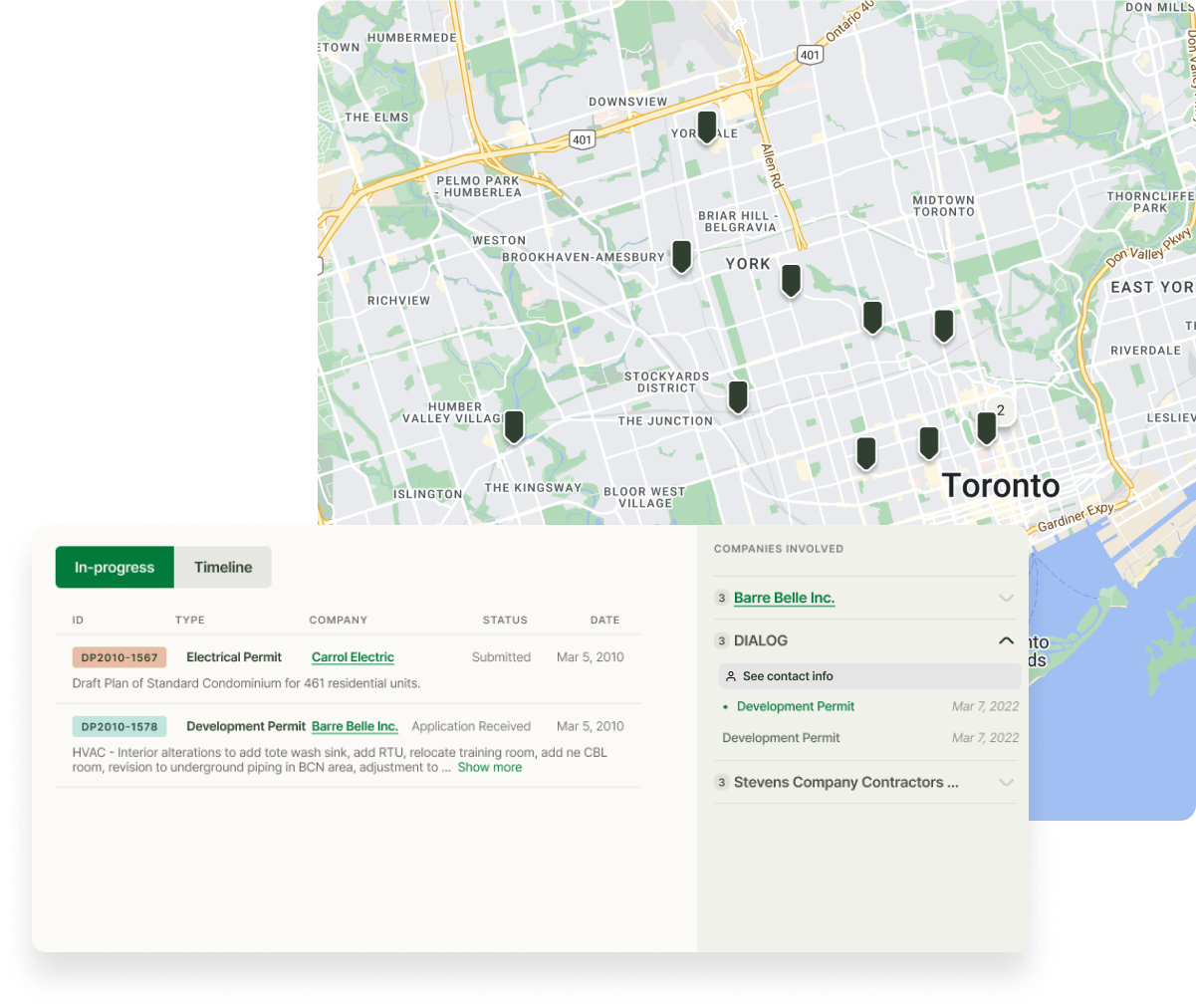
Task: Click the ID column header
Action: tap(78, 620)
